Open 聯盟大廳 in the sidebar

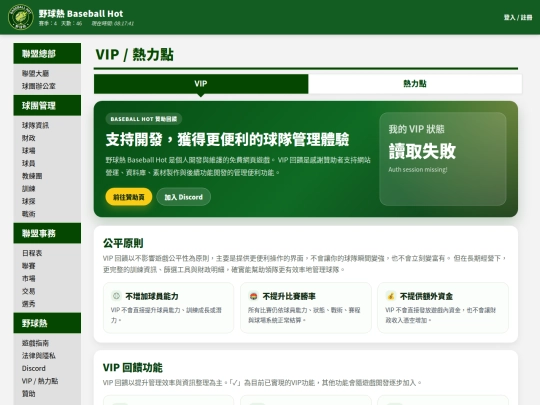(x=35, y=73)
